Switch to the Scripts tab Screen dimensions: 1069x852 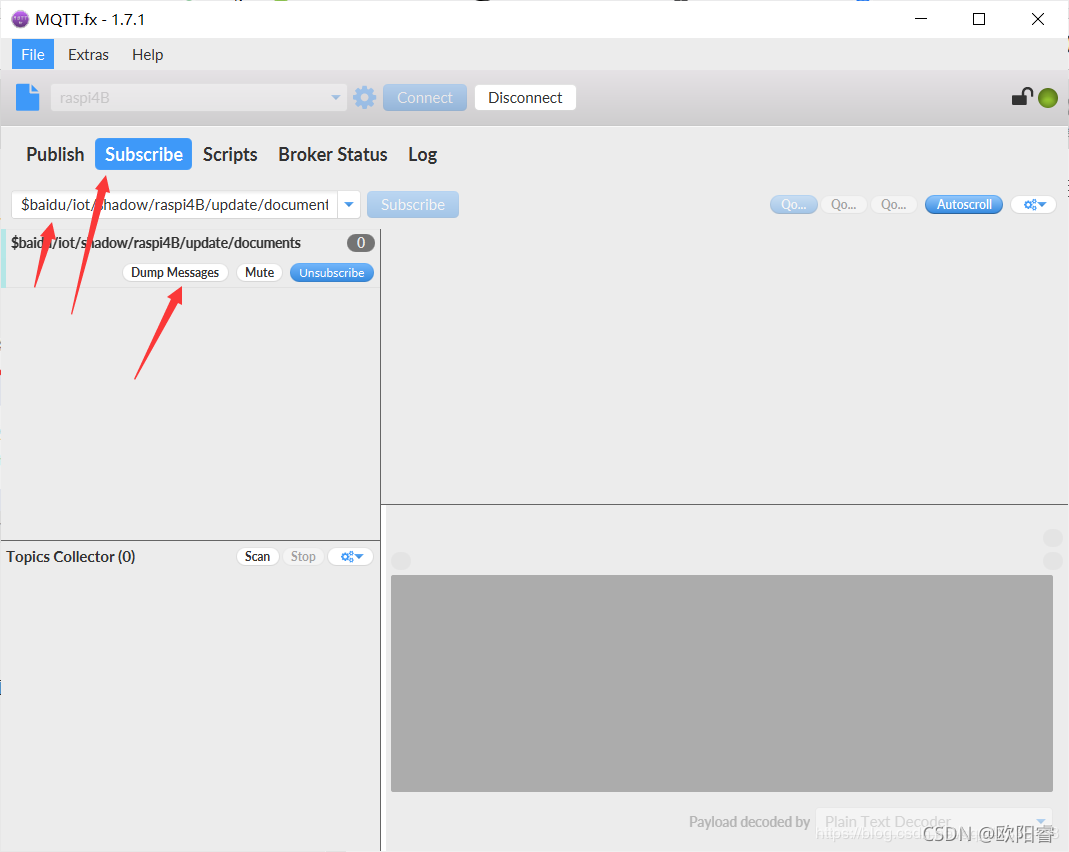[230, 155]
